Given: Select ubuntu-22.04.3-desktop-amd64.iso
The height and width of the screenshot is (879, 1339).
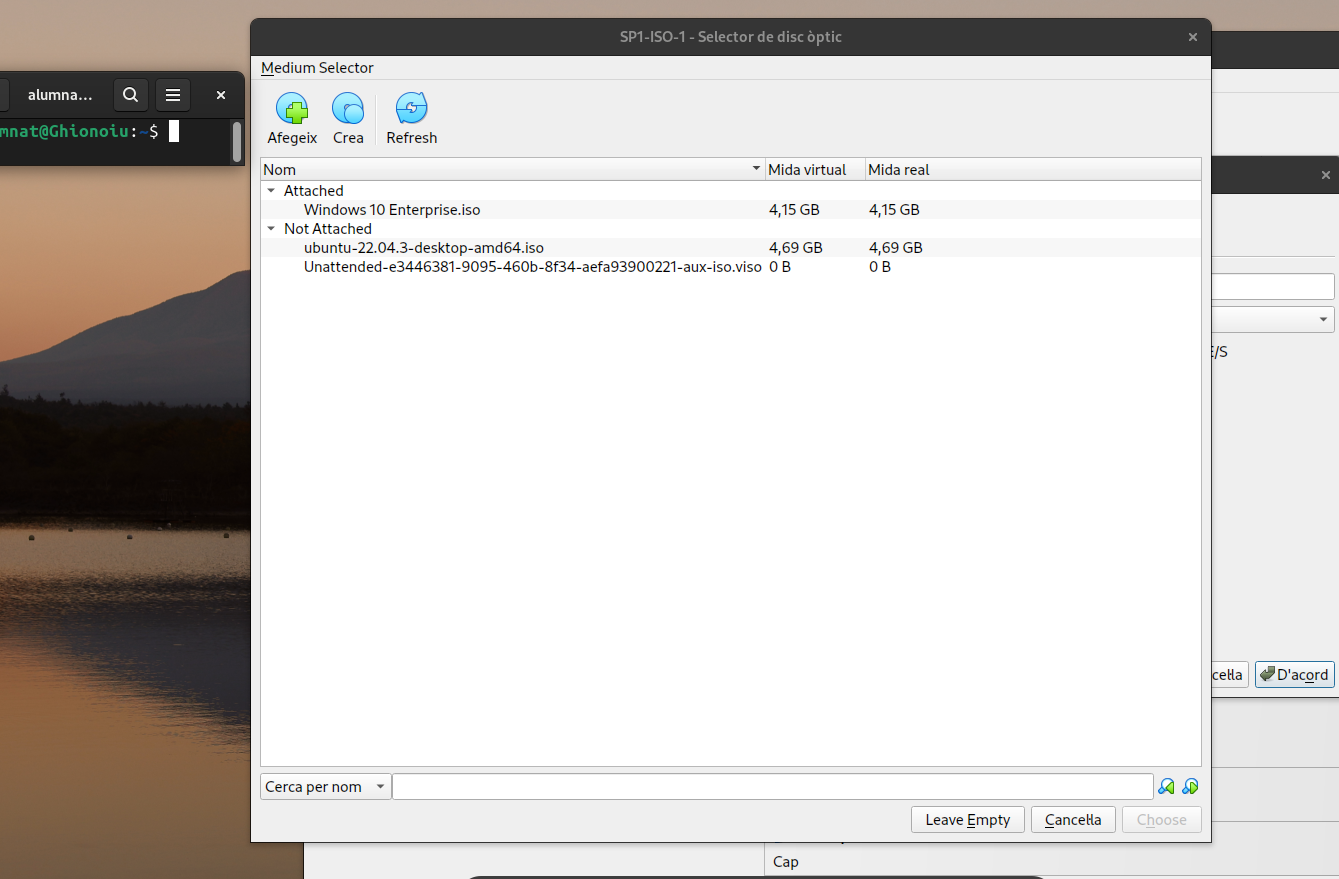Looking at the screenshot, I should coord(424,248).
